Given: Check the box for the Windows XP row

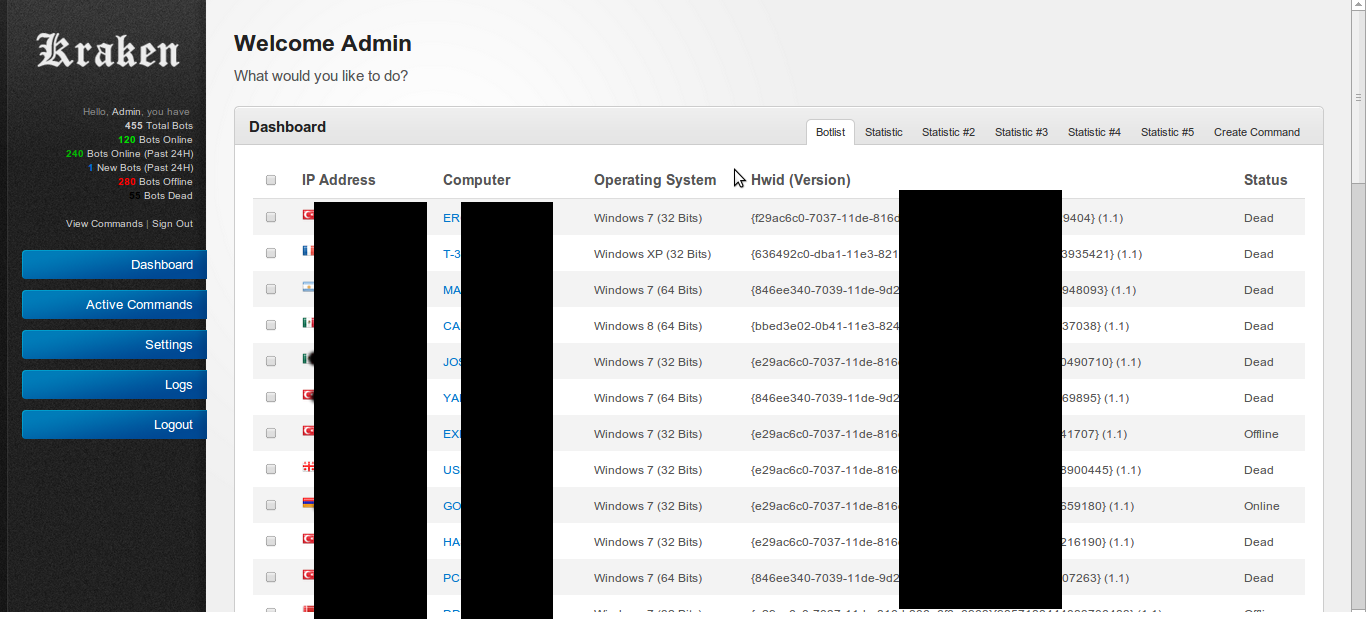Looking at the screenshot, I should (271, 254).
